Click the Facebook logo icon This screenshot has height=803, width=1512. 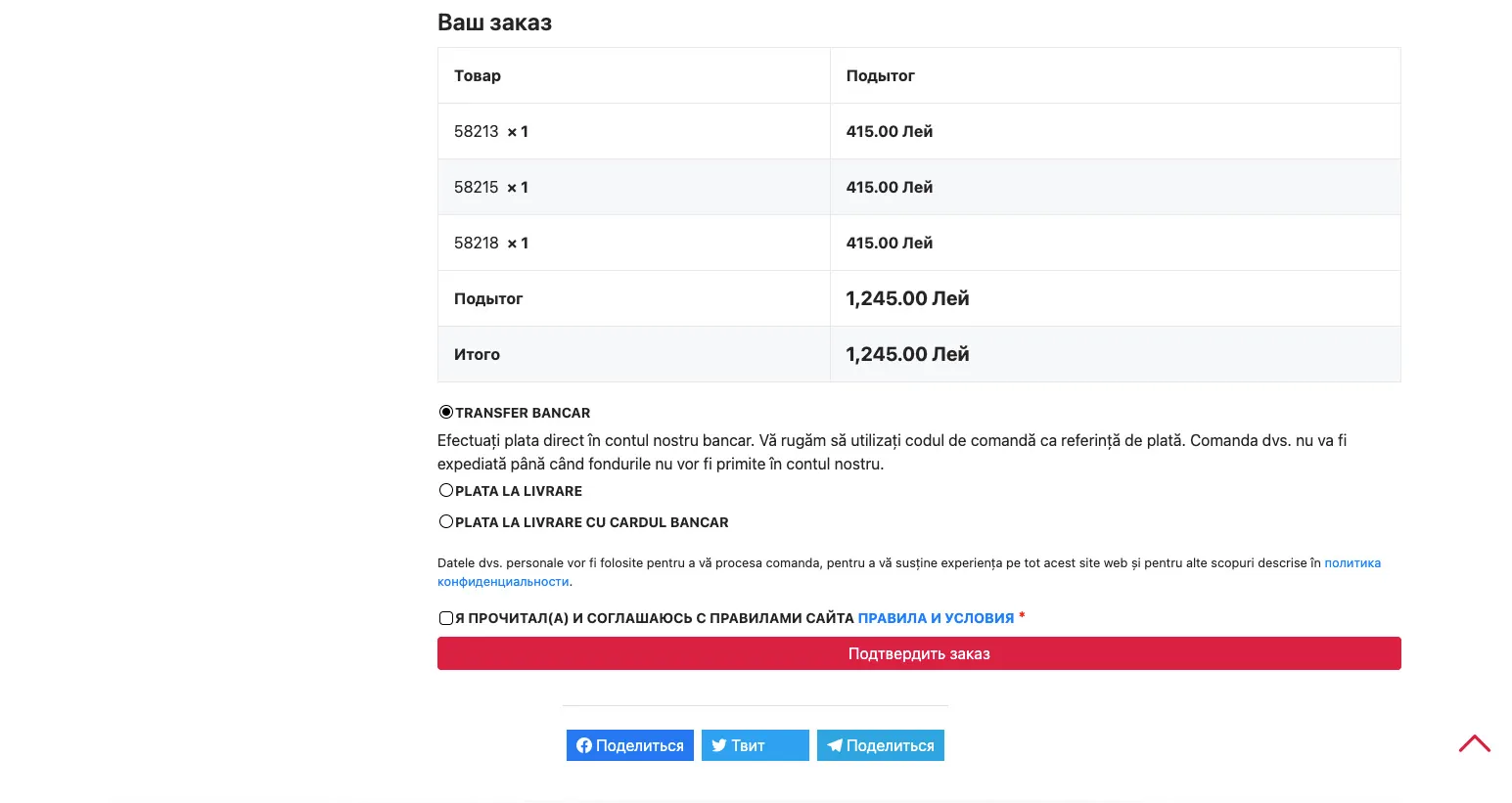coord(584,745)
